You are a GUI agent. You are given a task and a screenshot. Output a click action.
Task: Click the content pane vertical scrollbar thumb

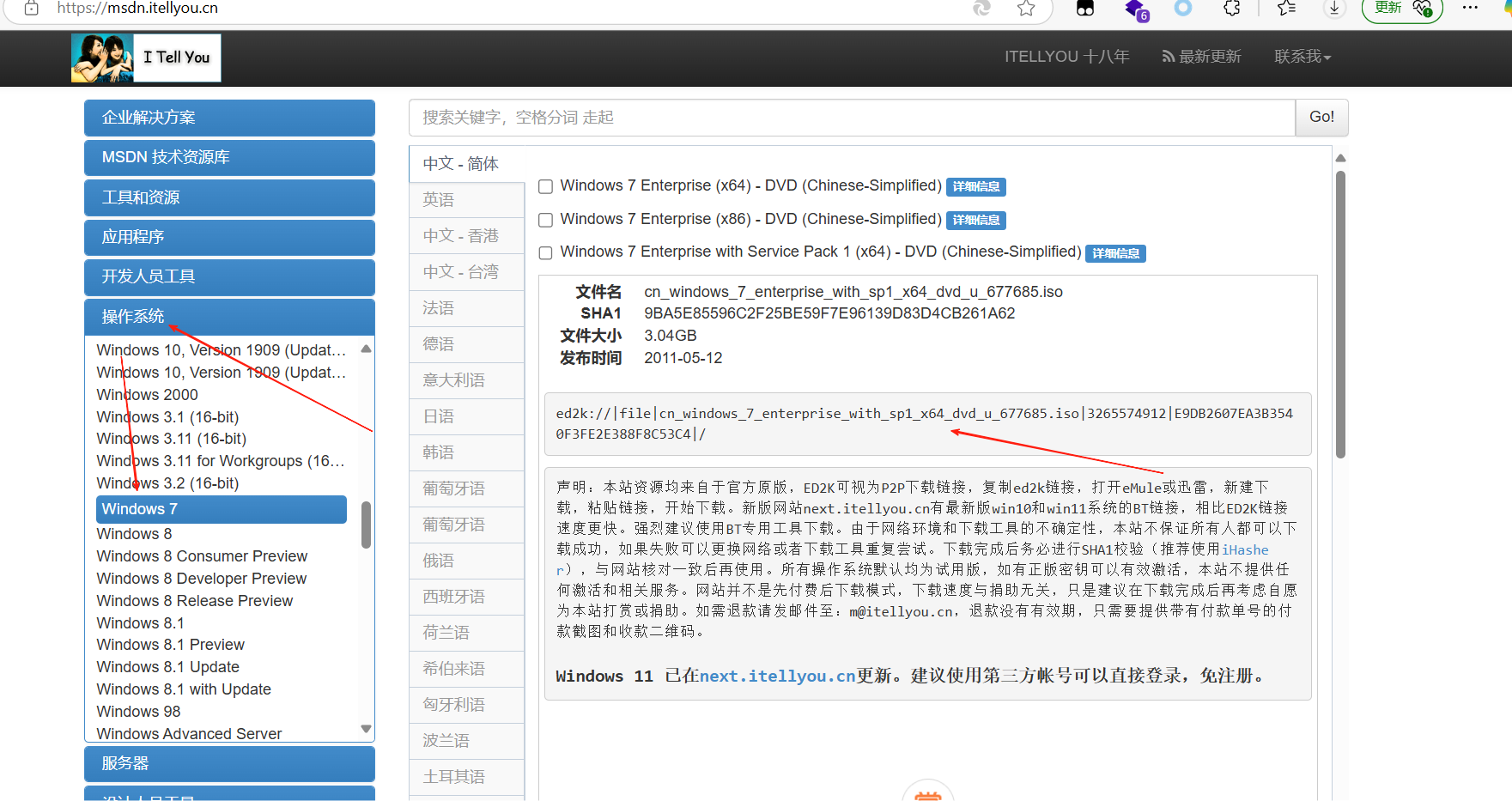click(1340, 314)
